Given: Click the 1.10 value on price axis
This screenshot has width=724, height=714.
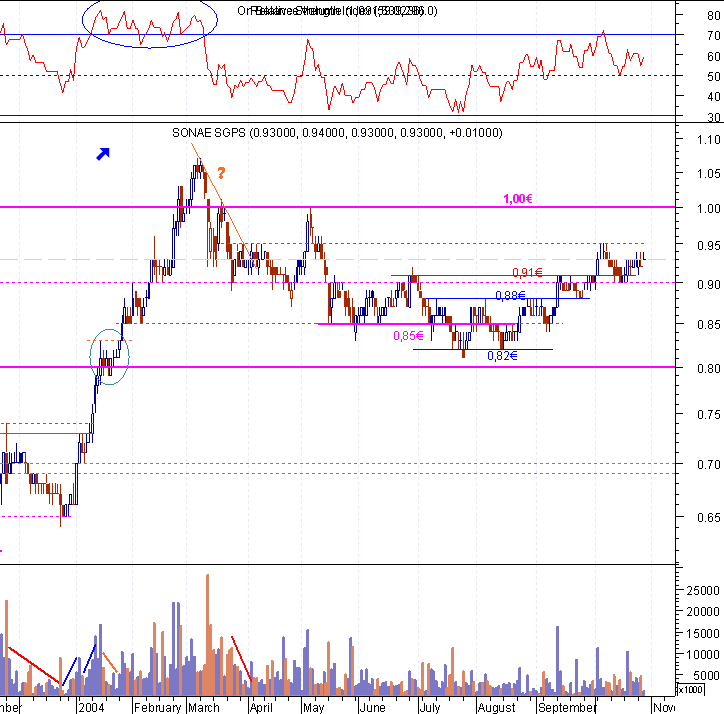Looking at the screenshot, I should (x=709, y=139).
